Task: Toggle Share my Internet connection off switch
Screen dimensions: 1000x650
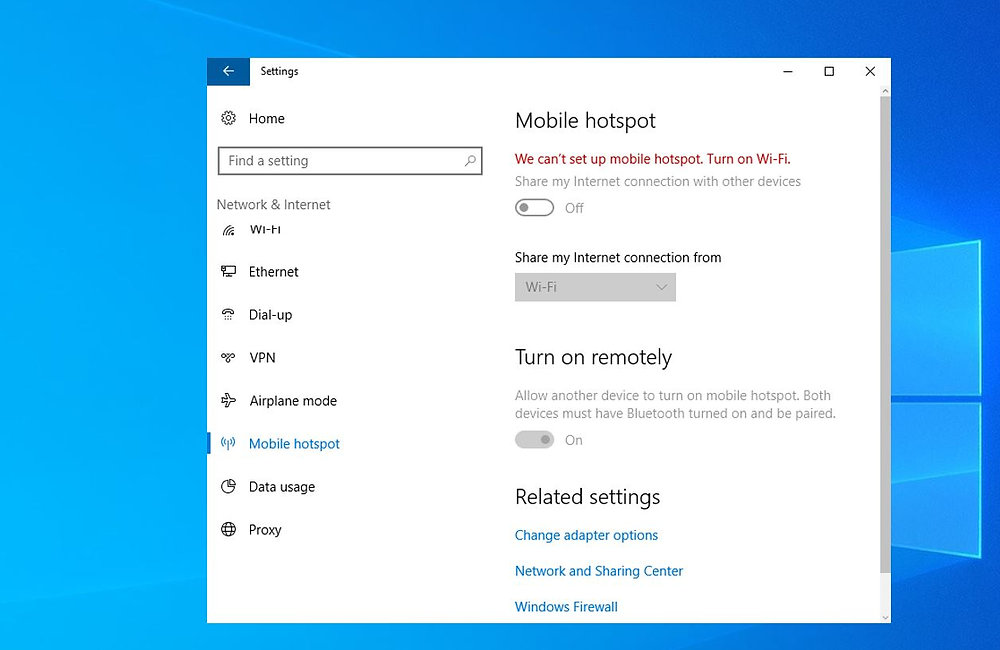Action: [x=534, y=207]
